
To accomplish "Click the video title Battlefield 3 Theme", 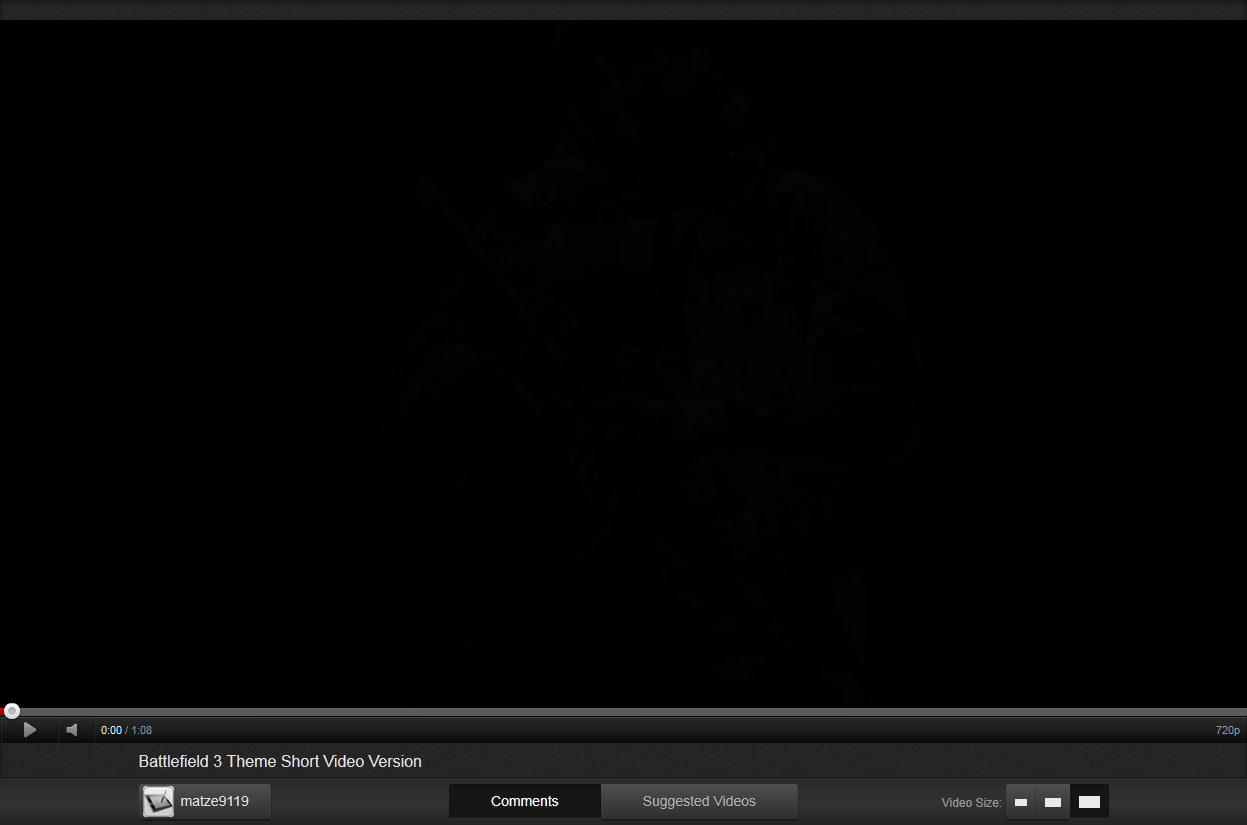I will (279, 761).
